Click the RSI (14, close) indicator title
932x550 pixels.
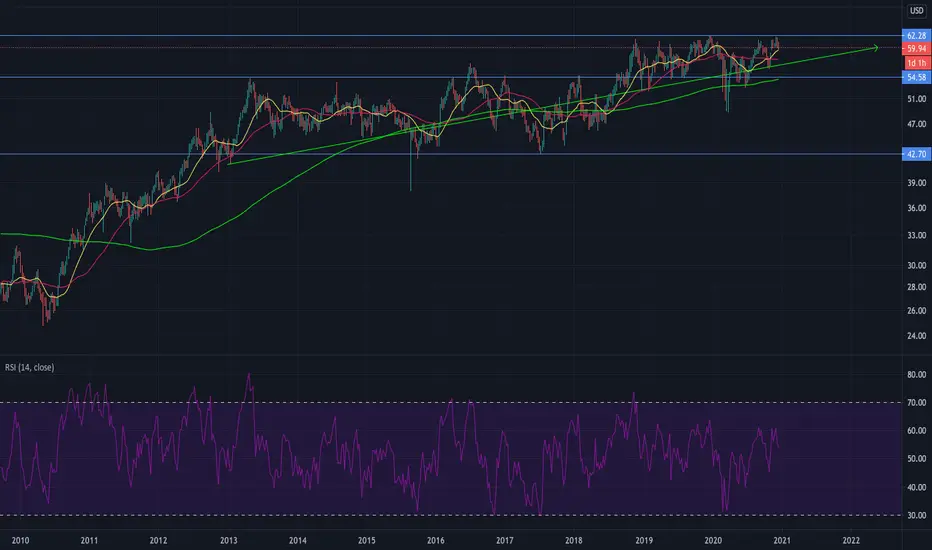coord(30,367)
